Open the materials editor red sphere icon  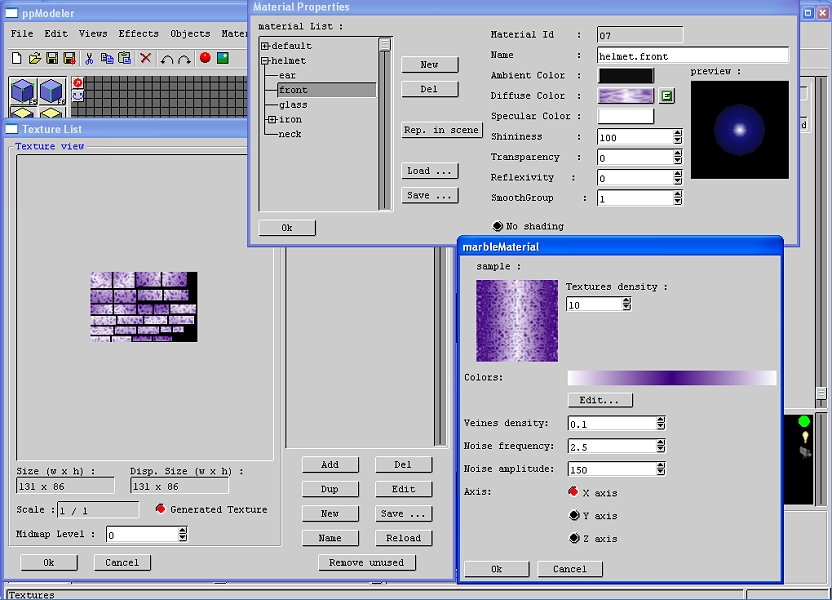[x=205, y=57]
